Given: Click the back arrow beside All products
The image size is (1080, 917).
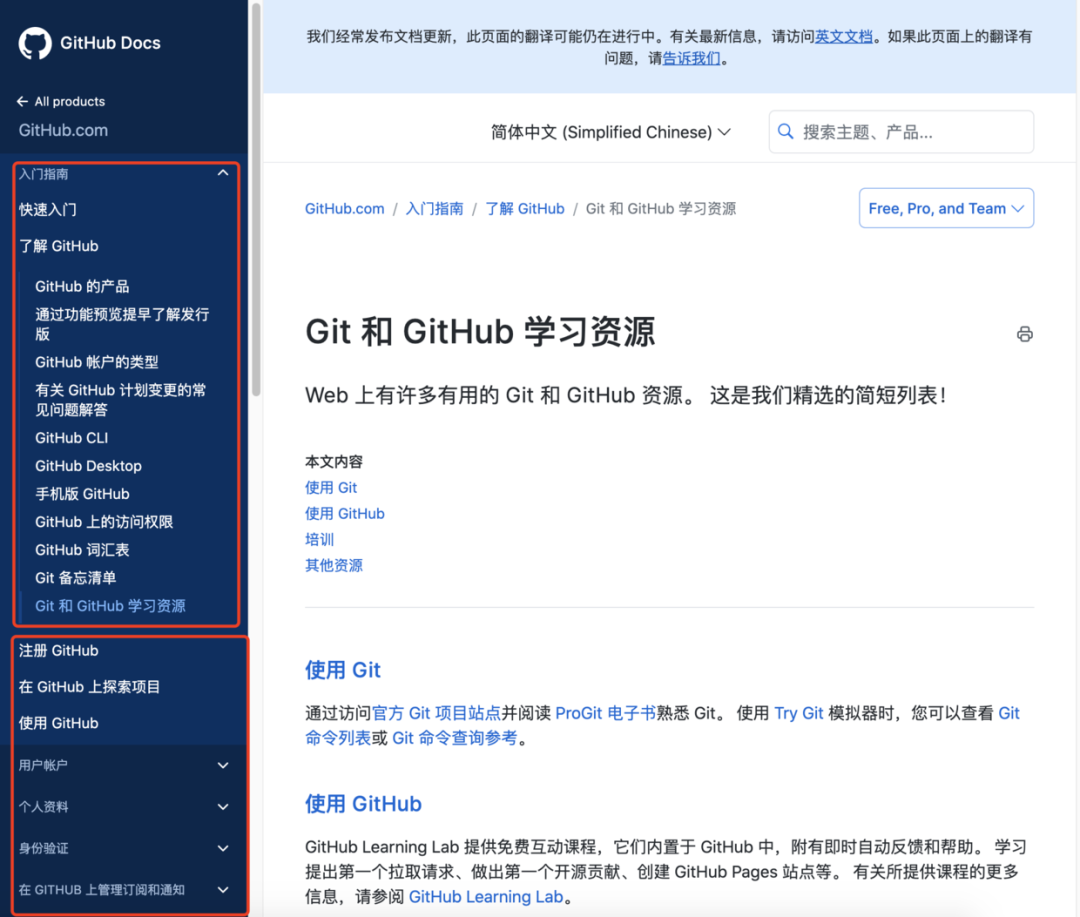Looking at the screenshot, I should pos(22,101).
